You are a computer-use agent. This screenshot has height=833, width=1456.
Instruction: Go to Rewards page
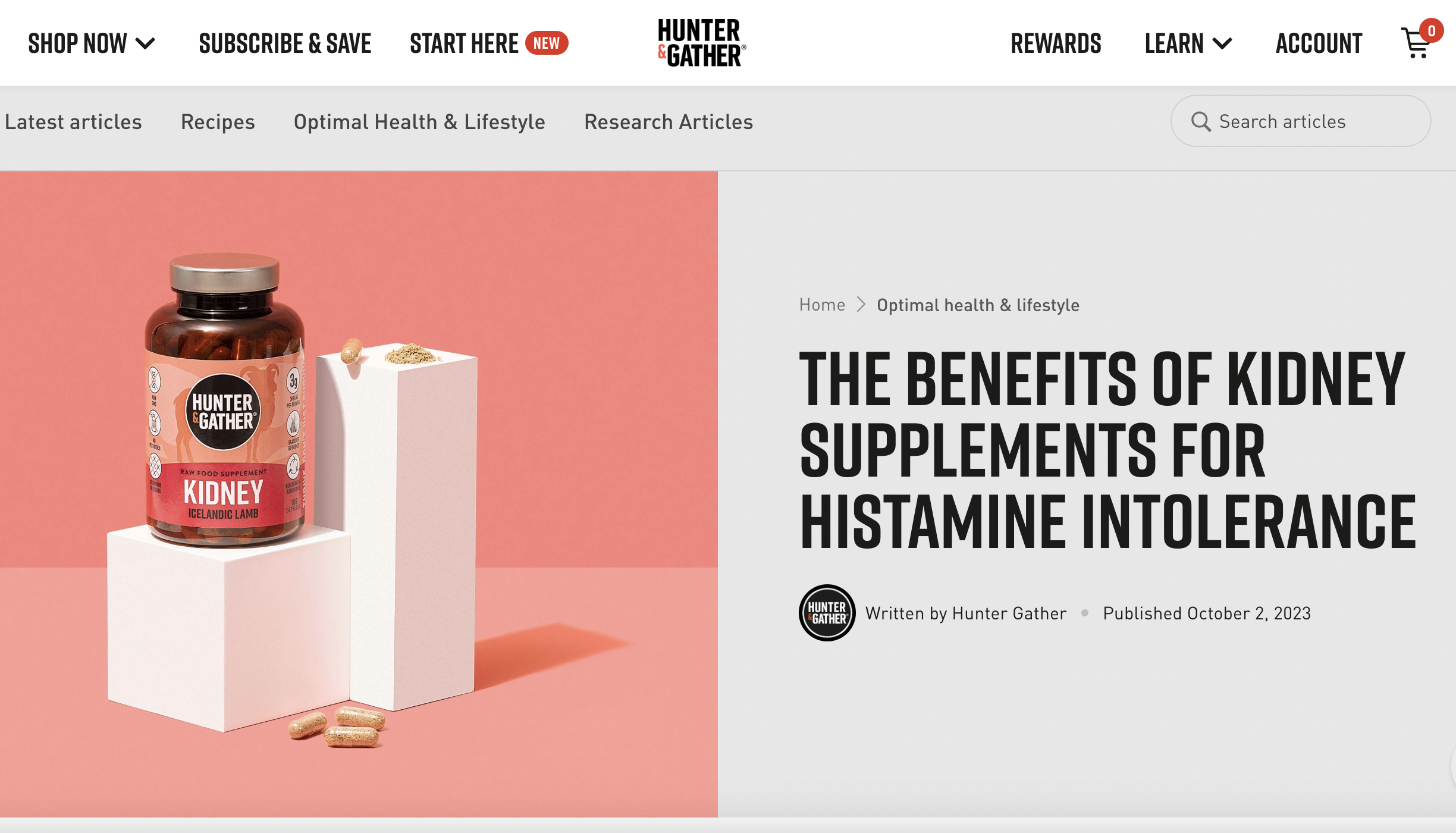(1056, 43)
